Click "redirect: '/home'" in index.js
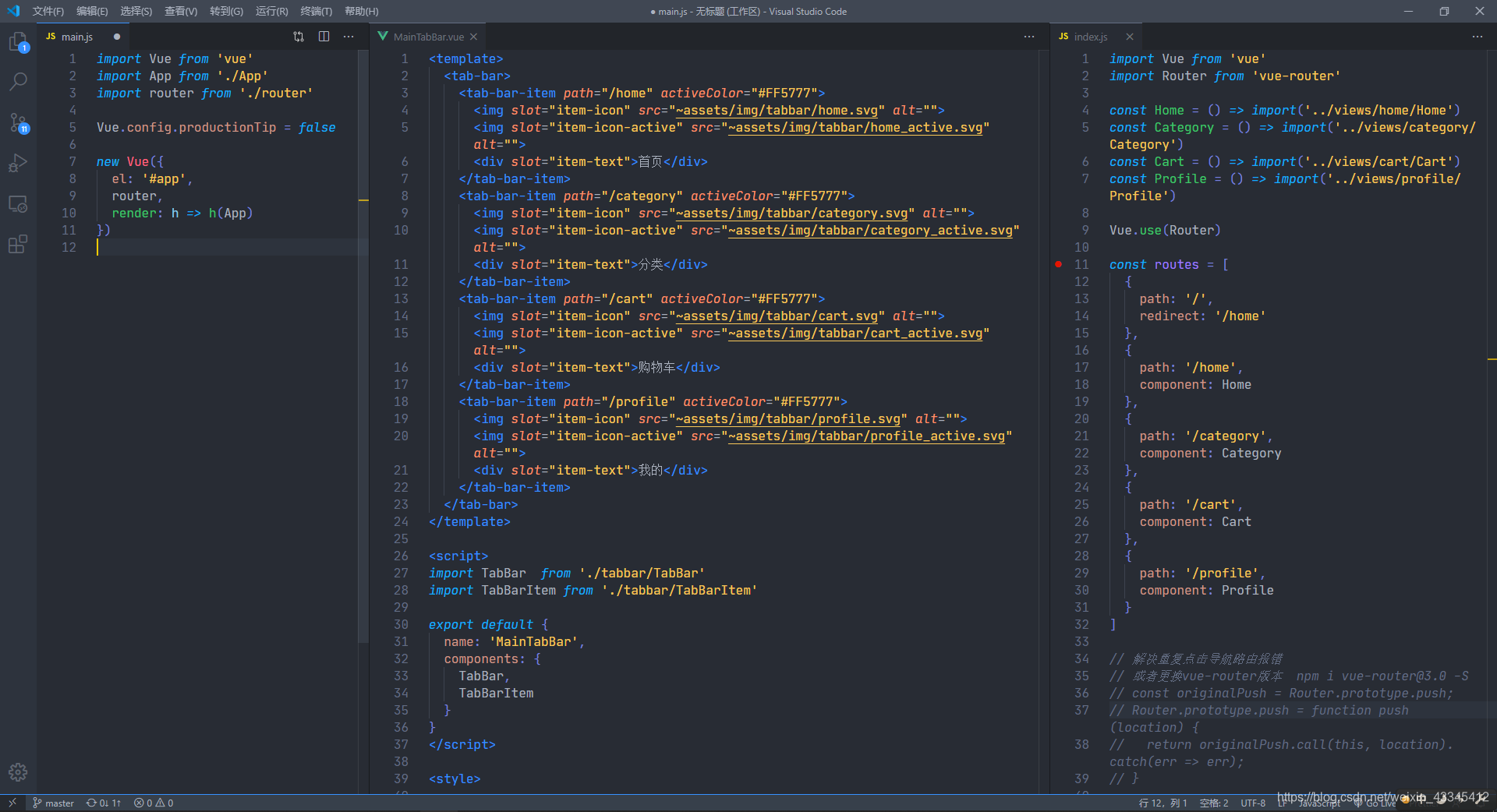Viewport: 1497px width, 812px height. point(1202,316)
